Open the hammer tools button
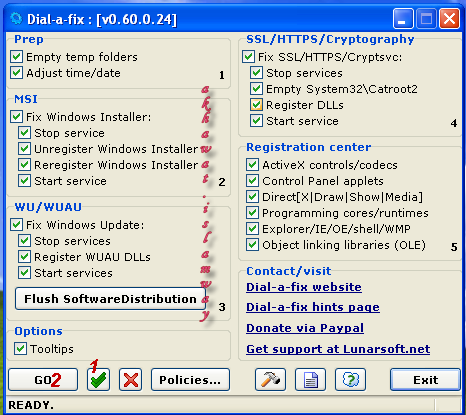 (x=270, y=379)
